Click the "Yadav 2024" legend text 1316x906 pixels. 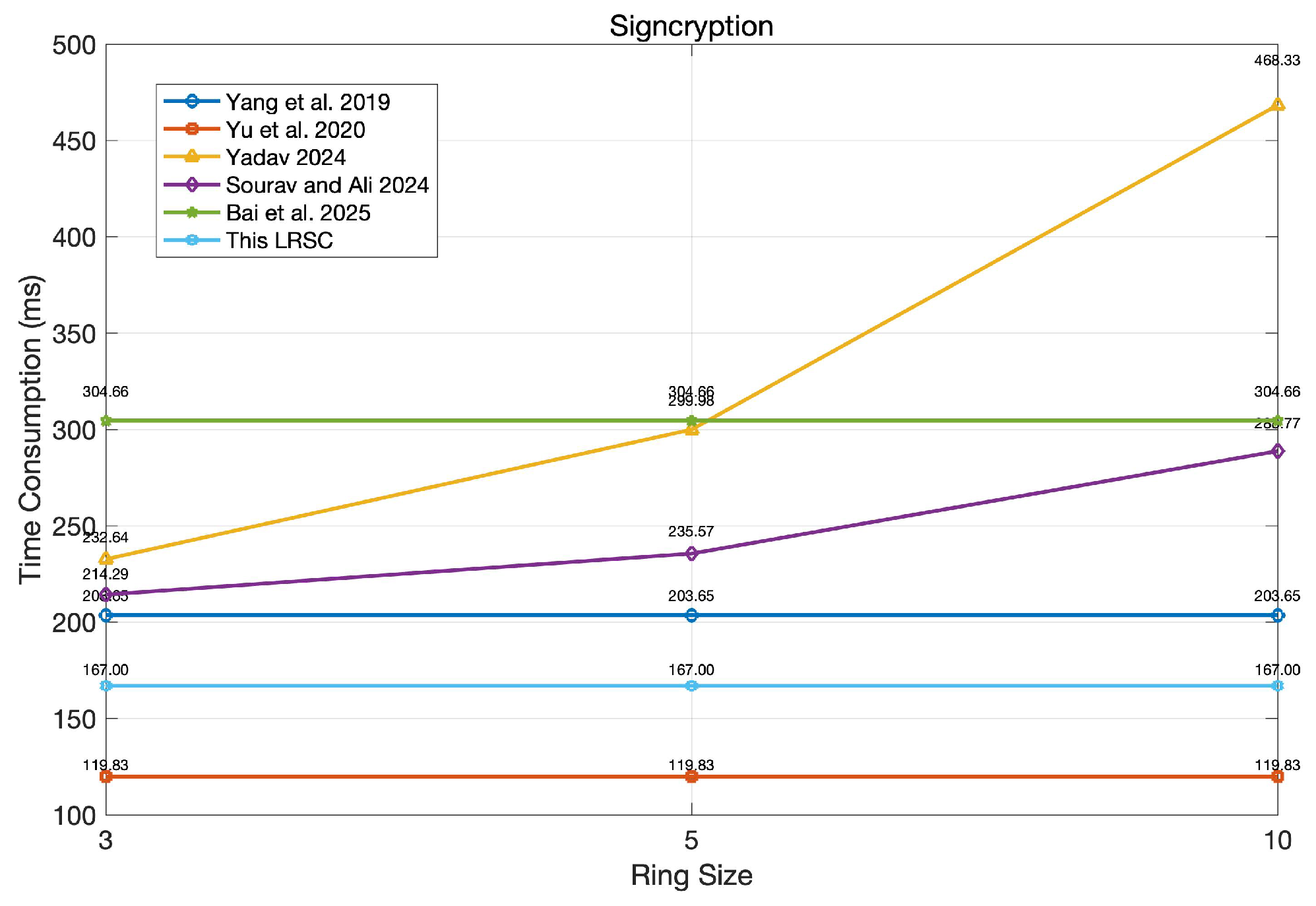286,157
